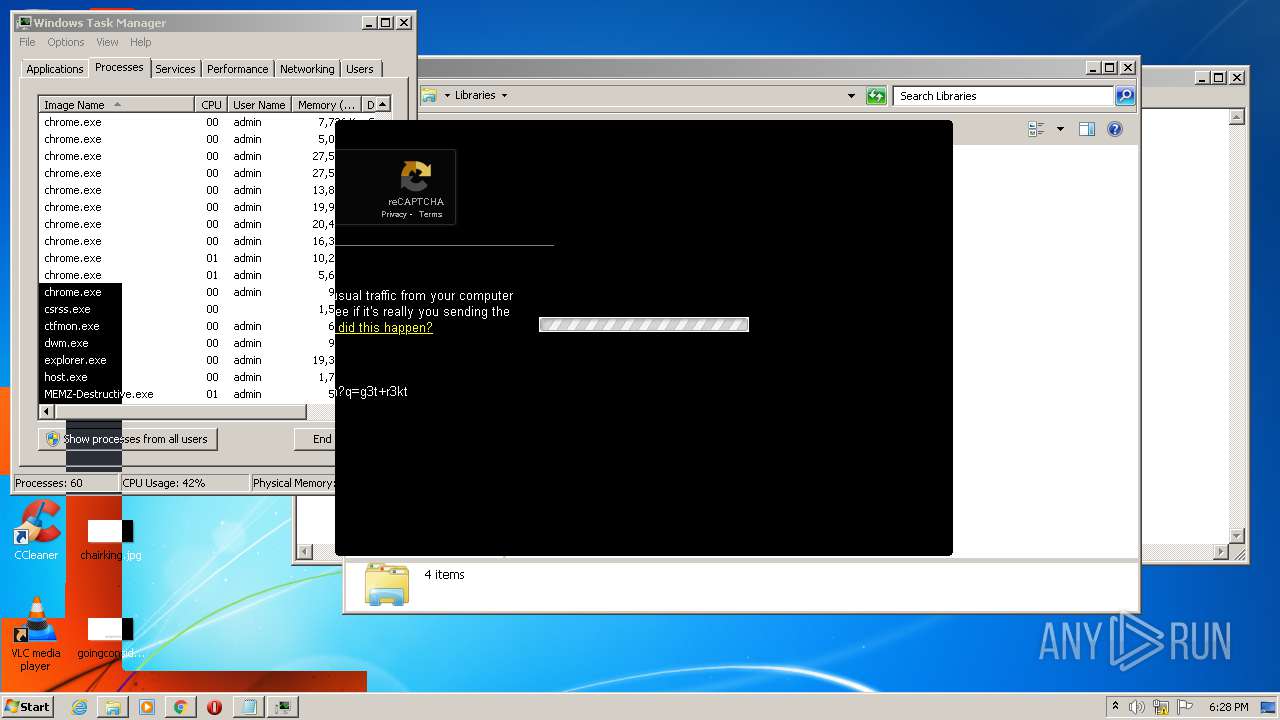Switch to the Performance tab

coord(238,69)
